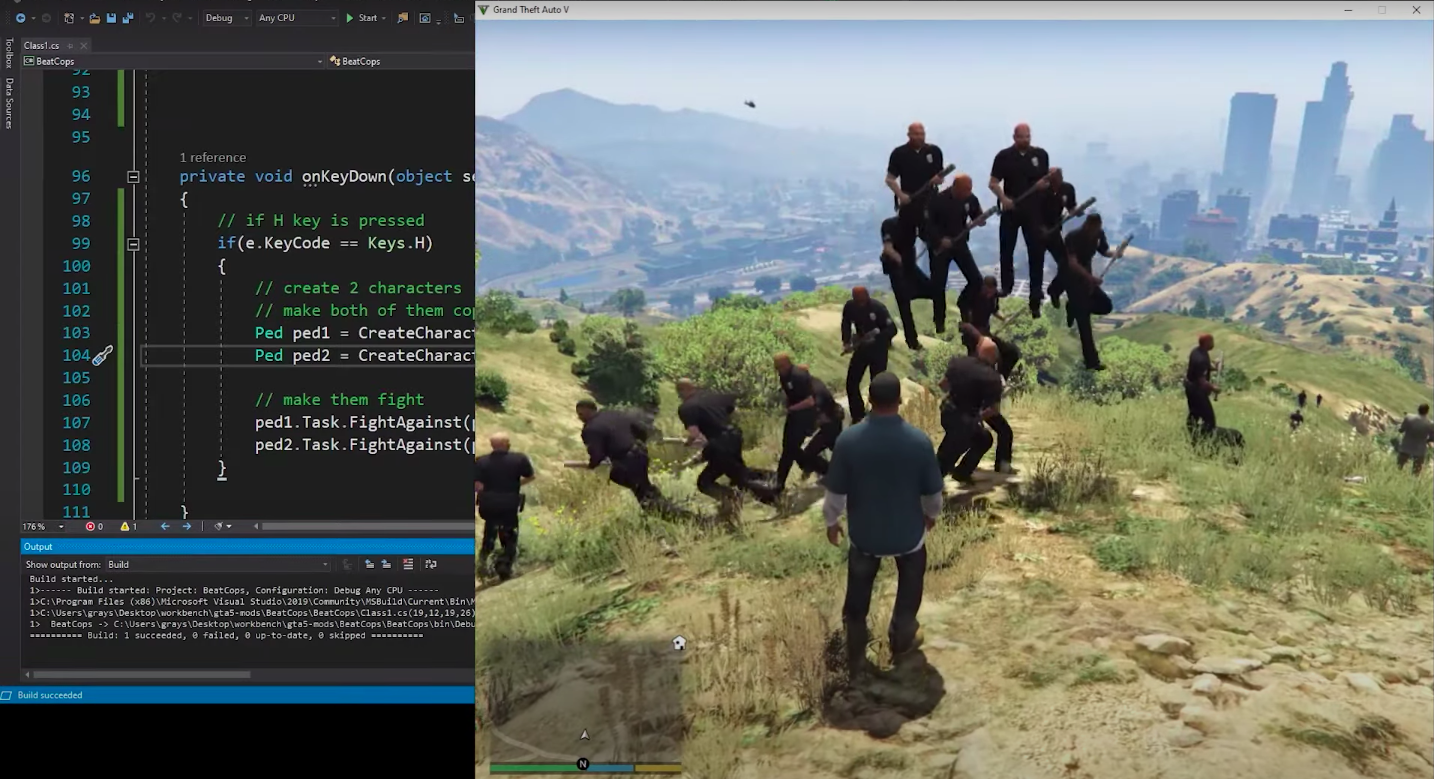Open the Toolbox side tab
This screenshot has height=779, width=1434.
9,53
